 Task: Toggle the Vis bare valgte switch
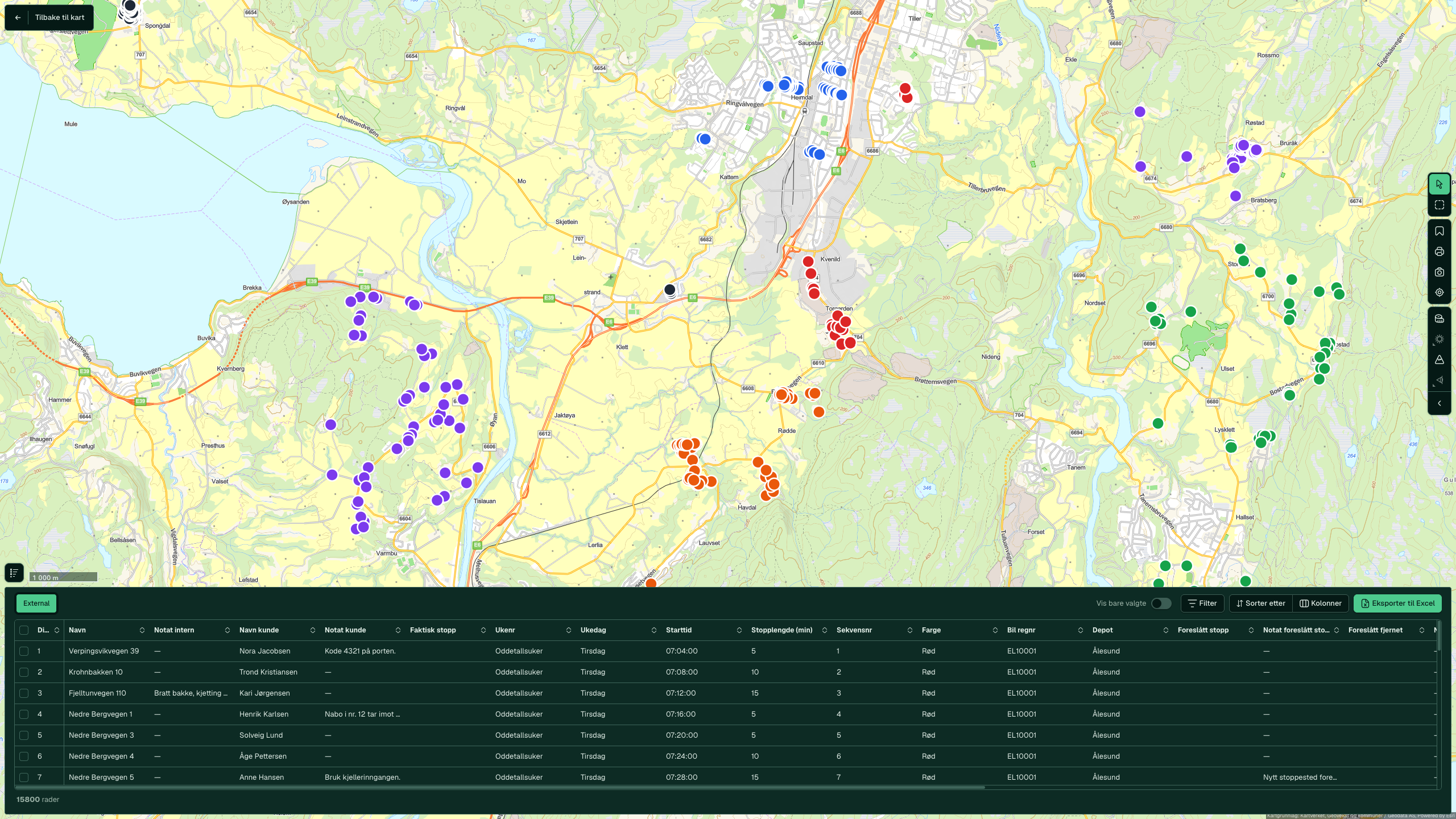tap(1161, 603)
